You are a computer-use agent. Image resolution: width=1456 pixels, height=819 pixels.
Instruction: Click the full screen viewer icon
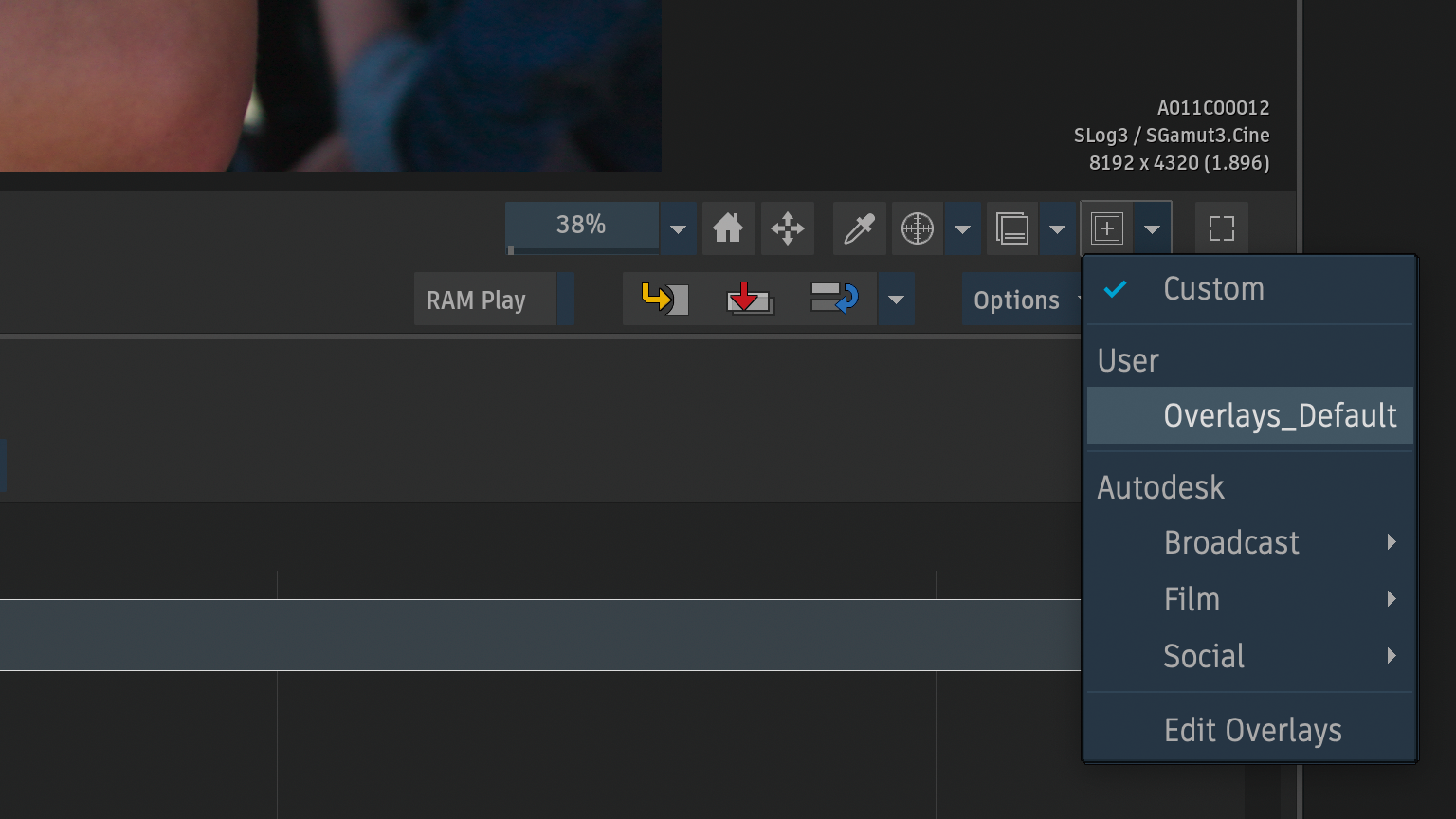[1221, 228]
